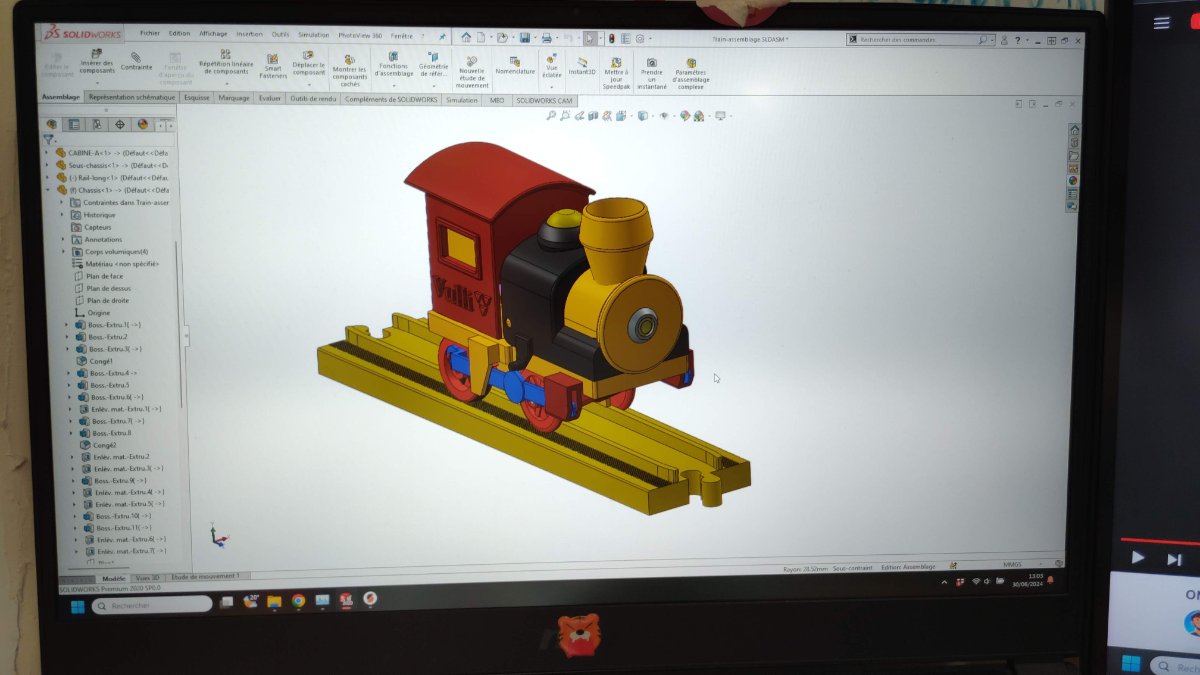
Task: Select the Contrainte (mate) tool
Action: pyautogui.click(x=136, y=60)
